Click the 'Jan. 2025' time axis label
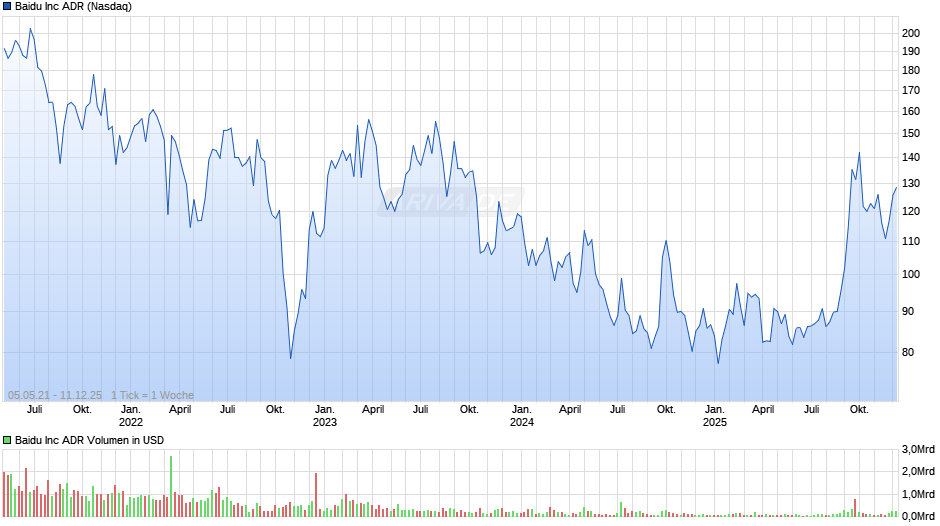Image resolution: width=940 pixels, height=526 pixels. (715, 416)
